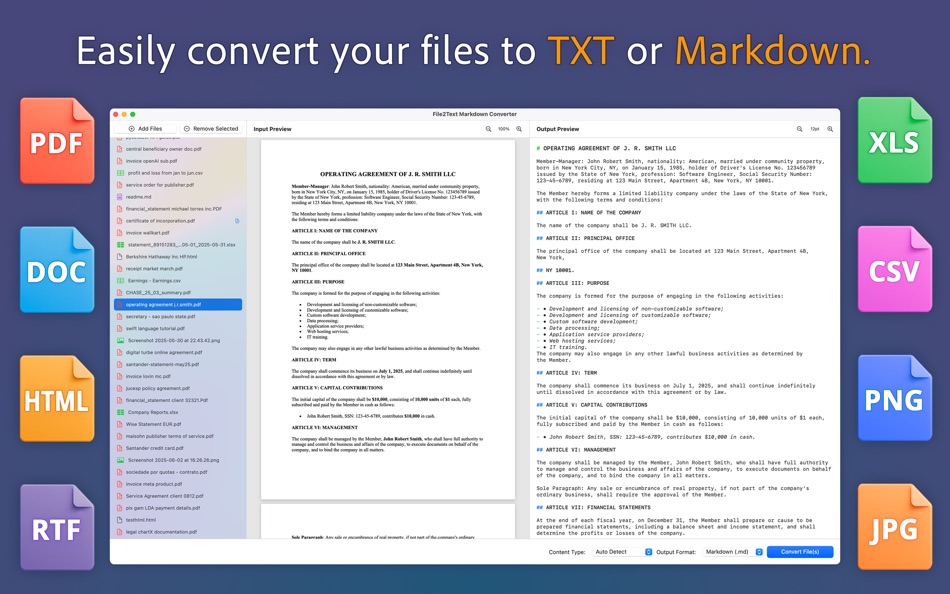Image resolution: width=950 pixels, height=594 pixels.
Task: Click the Convert File(s) button
Action: click(x=800, y=552)
